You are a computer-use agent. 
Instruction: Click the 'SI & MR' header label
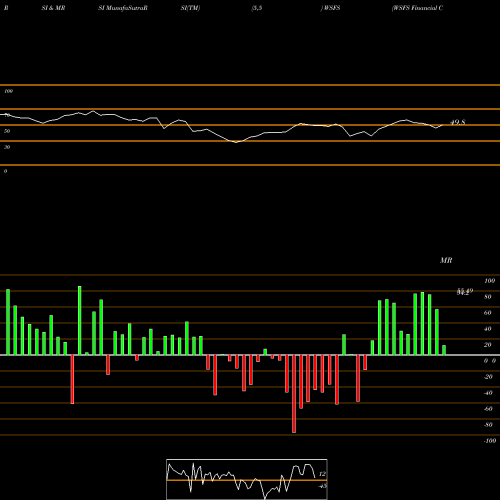point(53,8)
